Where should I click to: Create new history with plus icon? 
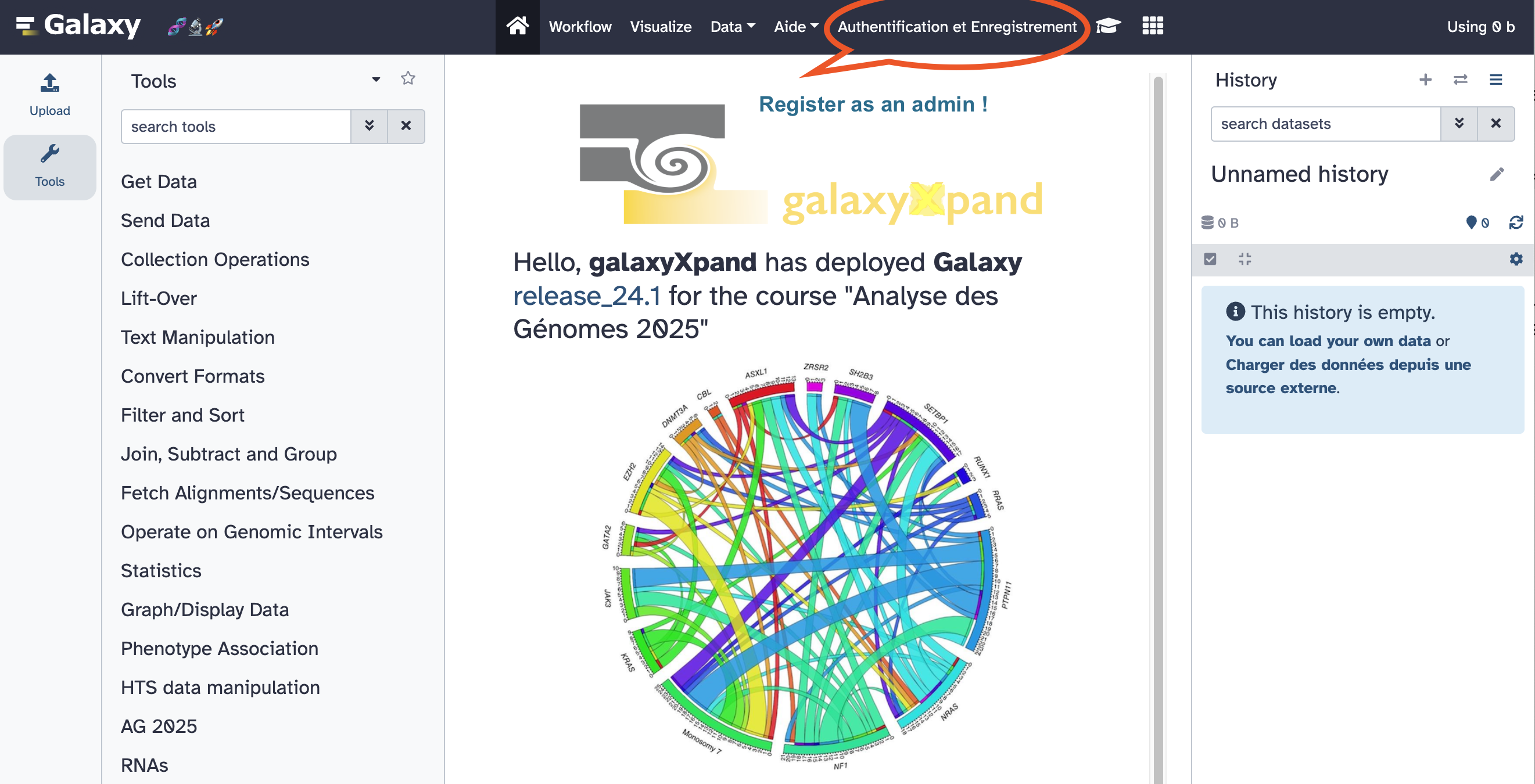point(1425,80)
